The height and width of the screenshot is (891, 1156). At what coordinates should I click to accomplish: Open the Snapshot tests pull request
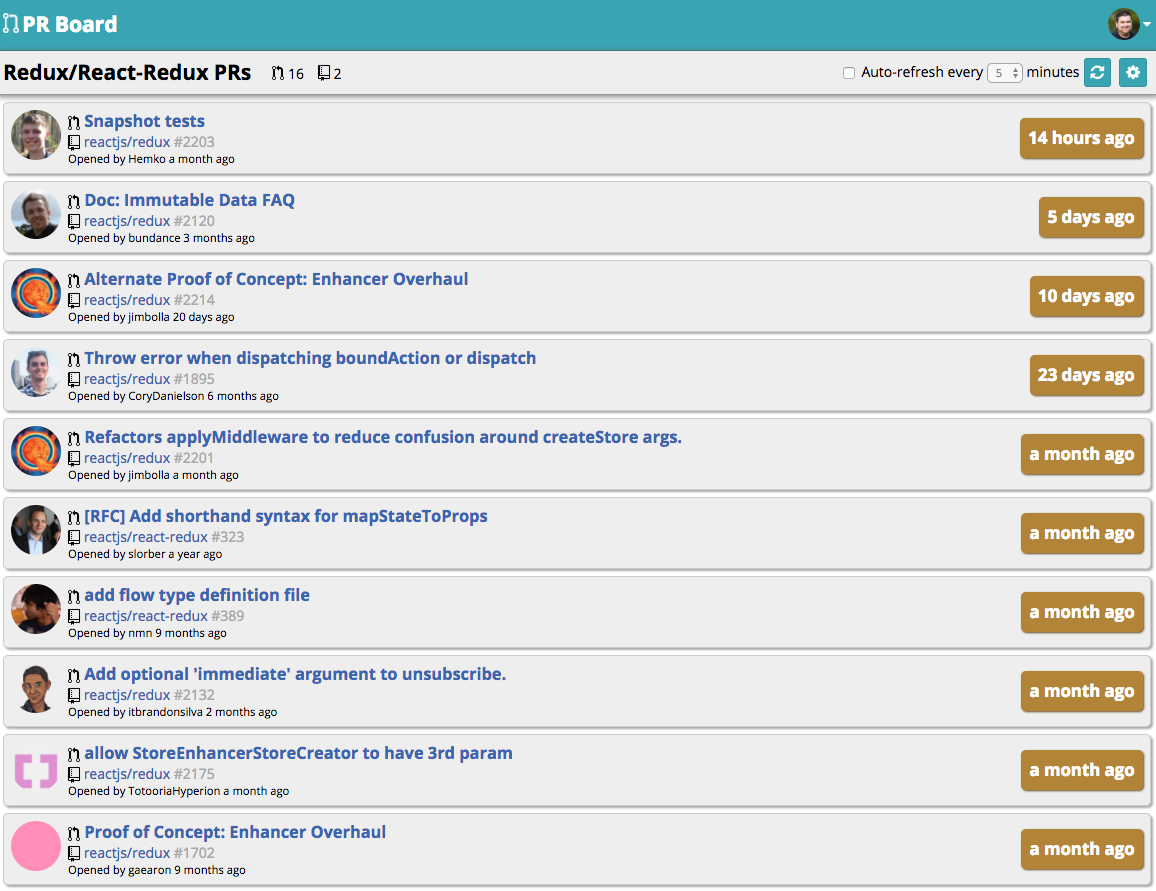(x=144, y=121)
